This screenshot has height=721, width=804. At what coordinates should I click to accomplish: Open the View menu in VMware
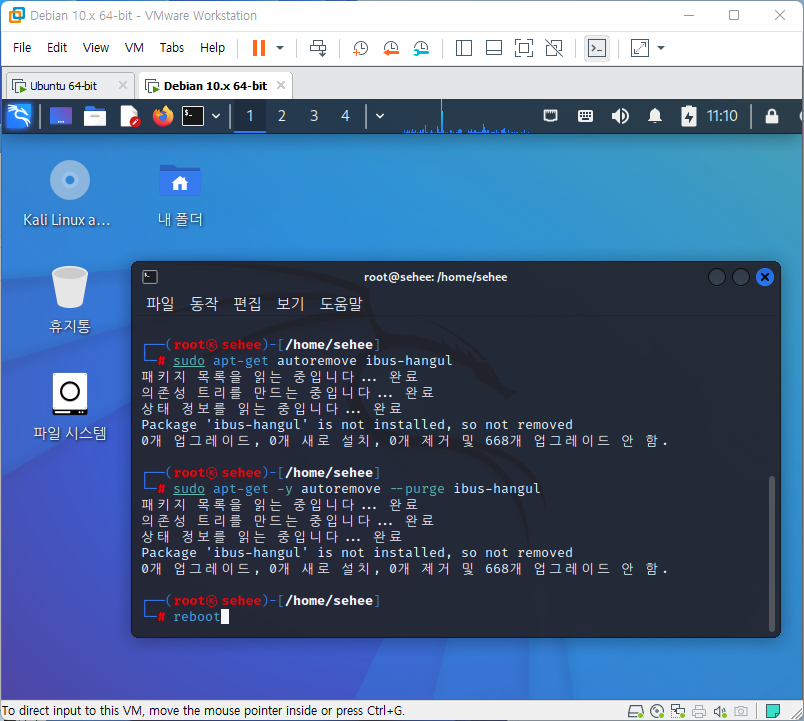(96, 48)
